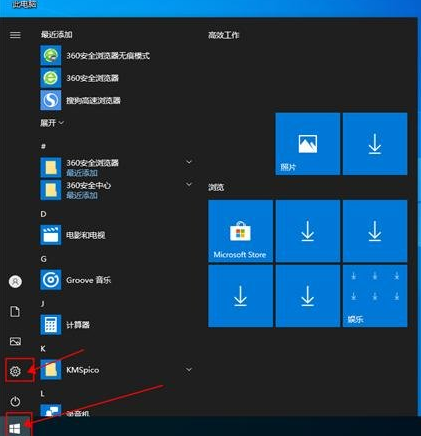The height and width of the screenshot is (436, 421).
Task: Expand chevron beside 360安全浏览器 folder
Action: point(189,162)
